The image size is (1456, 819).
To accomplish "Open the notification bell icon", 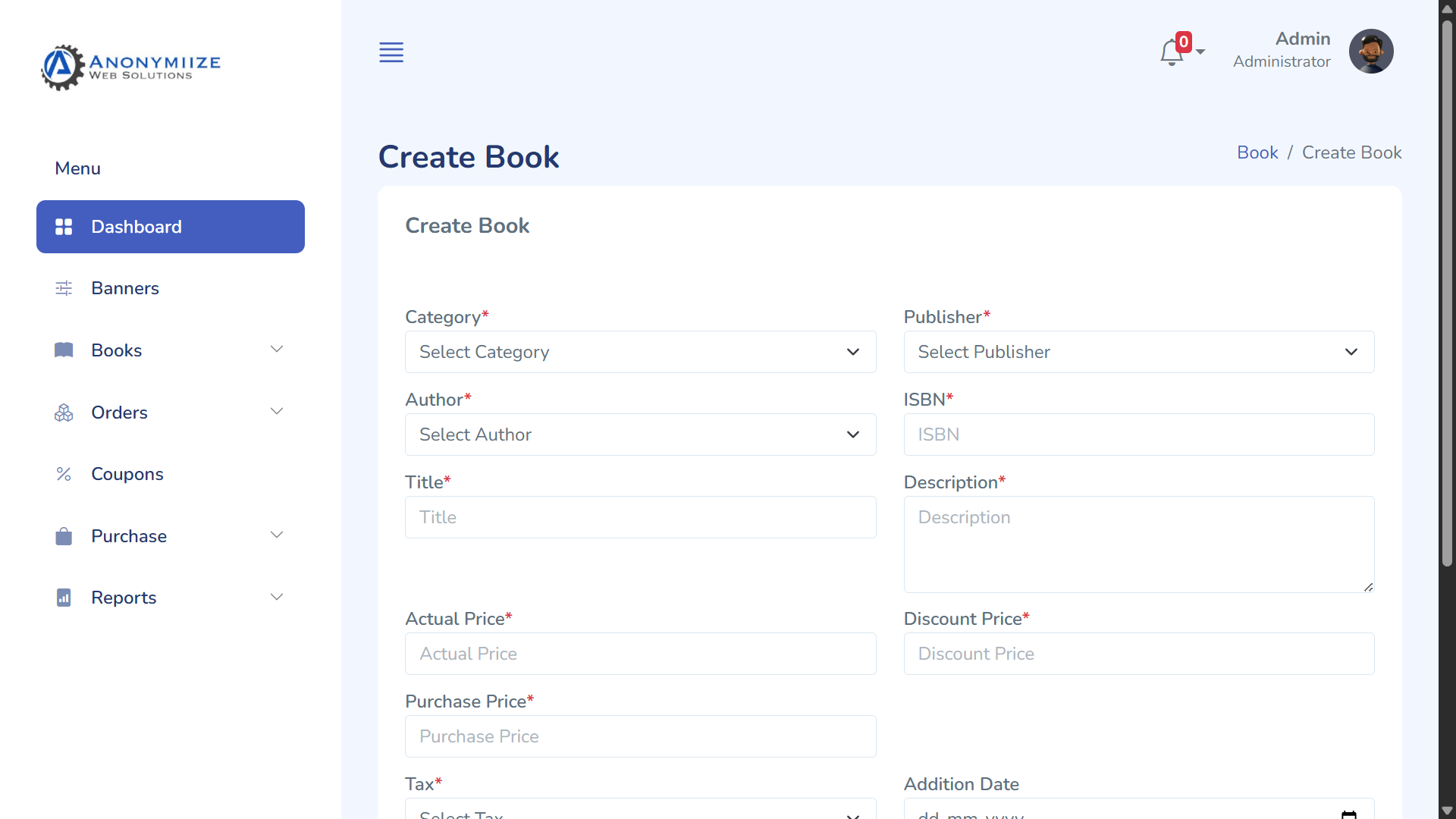I will click(x=1172, y=52).
